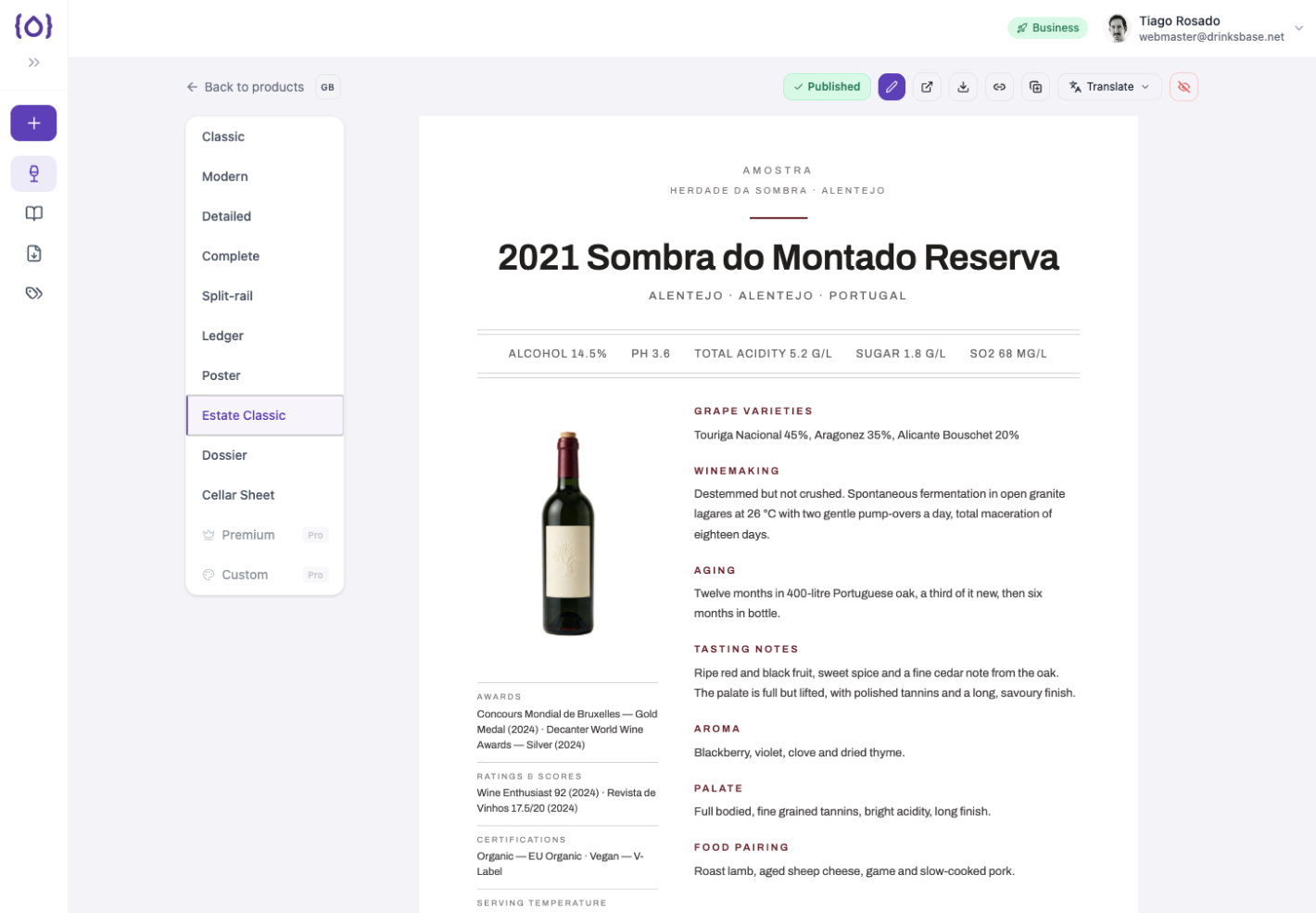Select the Split-rail template
Viewport: 1316px width, 913px height.
point(265,296)
